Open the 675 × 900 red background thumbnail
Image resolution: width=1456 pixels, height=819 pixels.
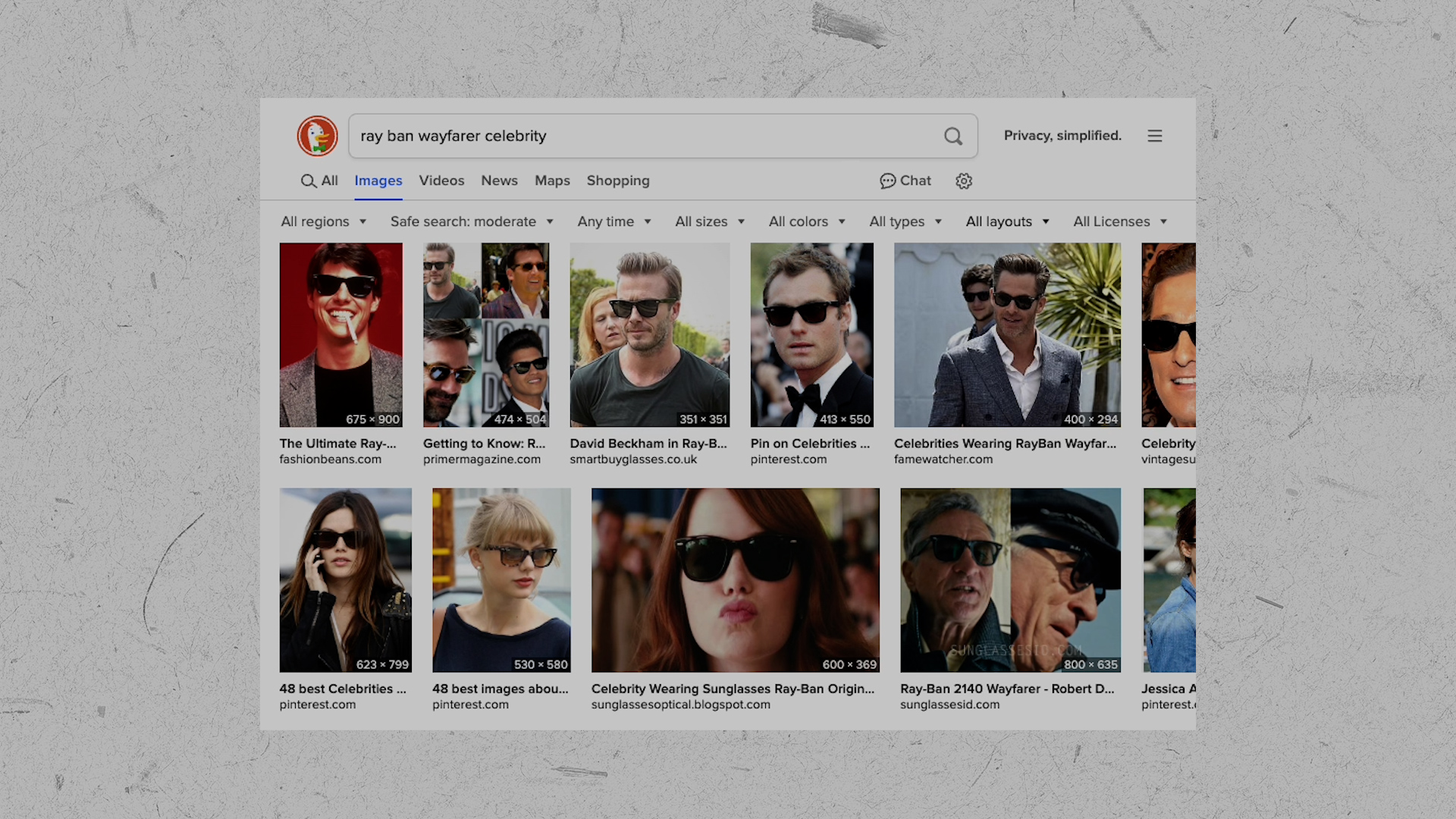[341, 334]
